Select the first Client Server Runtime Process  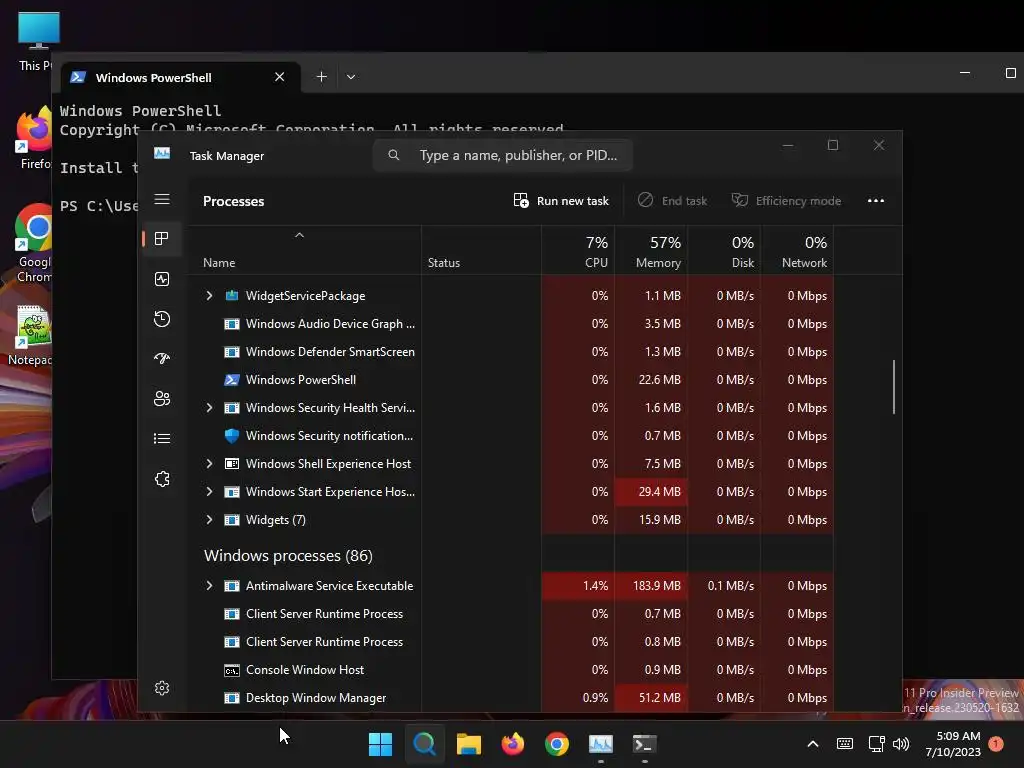511,614
